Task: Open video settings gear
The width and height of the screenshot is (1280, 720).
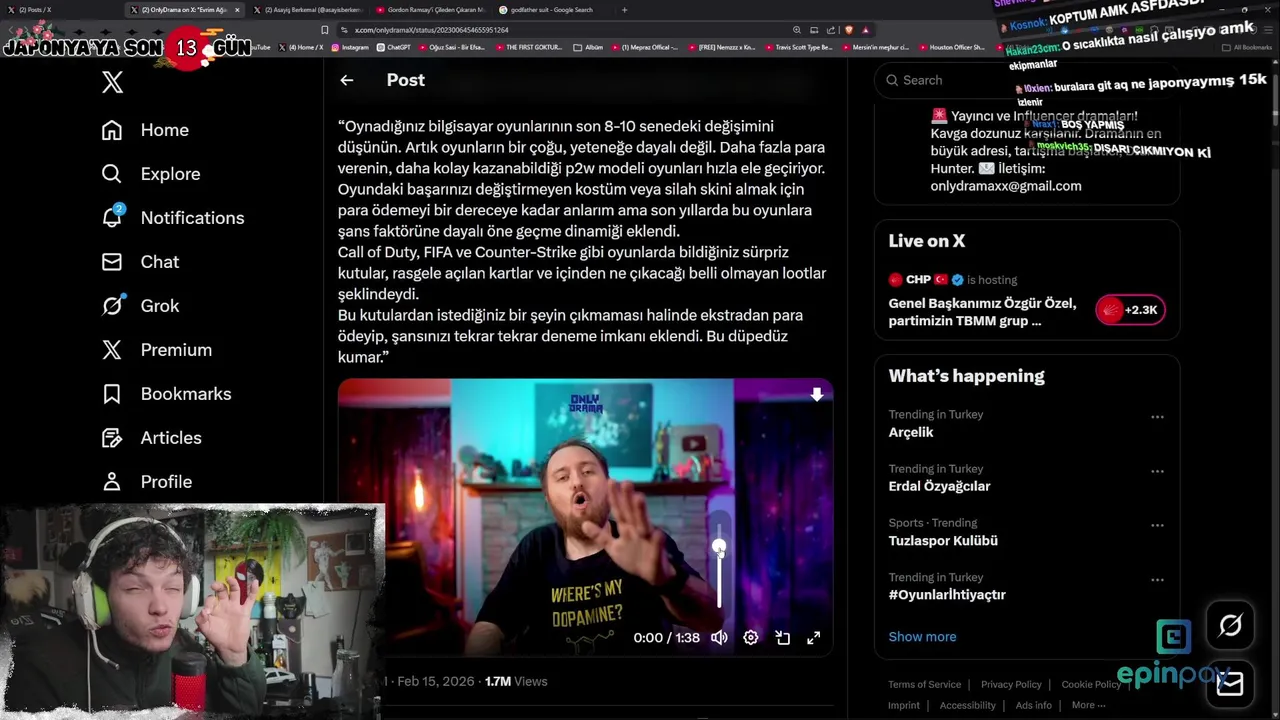Action: point(750,637)
